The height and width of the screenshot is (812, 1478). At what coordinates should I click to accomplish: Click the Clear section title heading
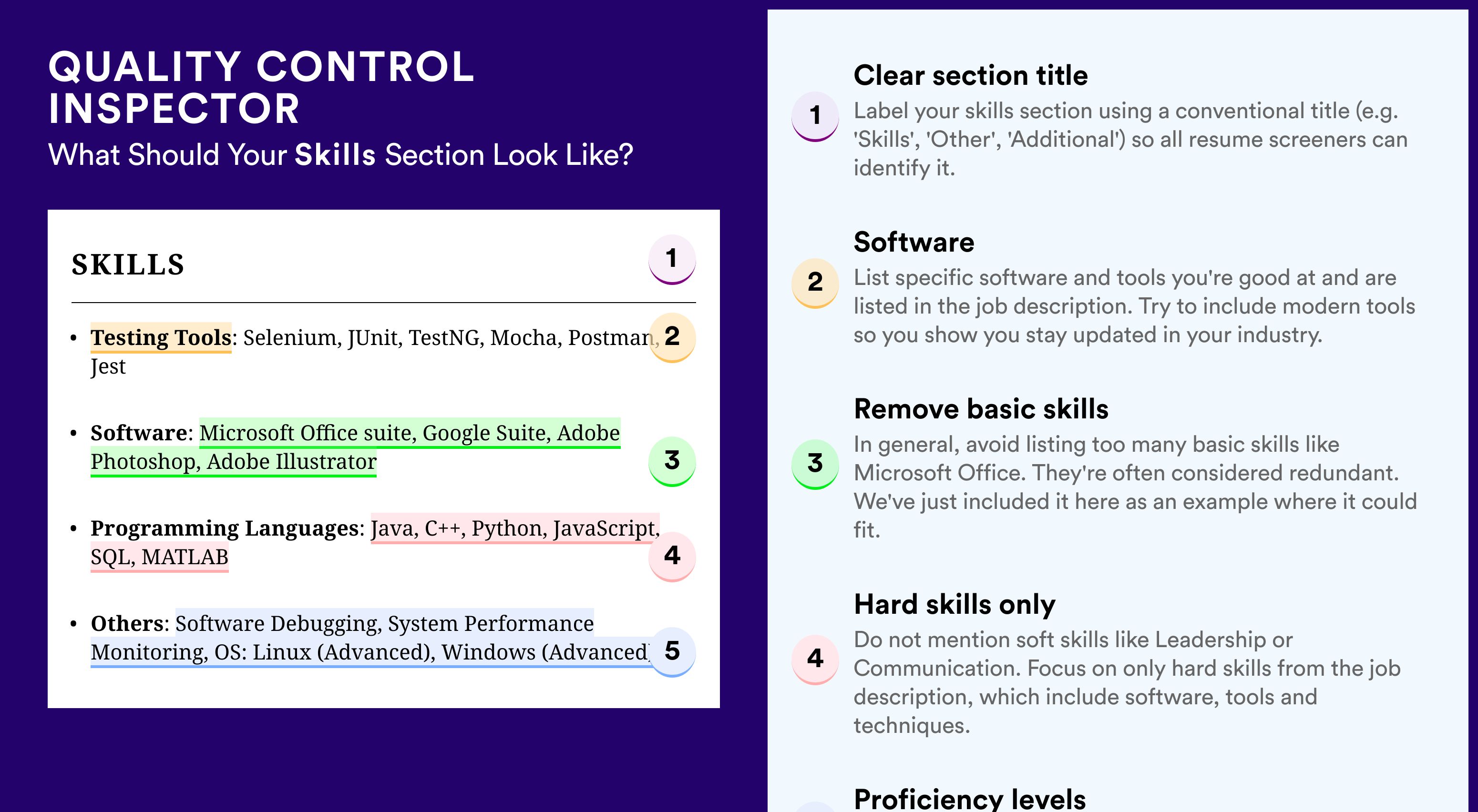[971, 75]
